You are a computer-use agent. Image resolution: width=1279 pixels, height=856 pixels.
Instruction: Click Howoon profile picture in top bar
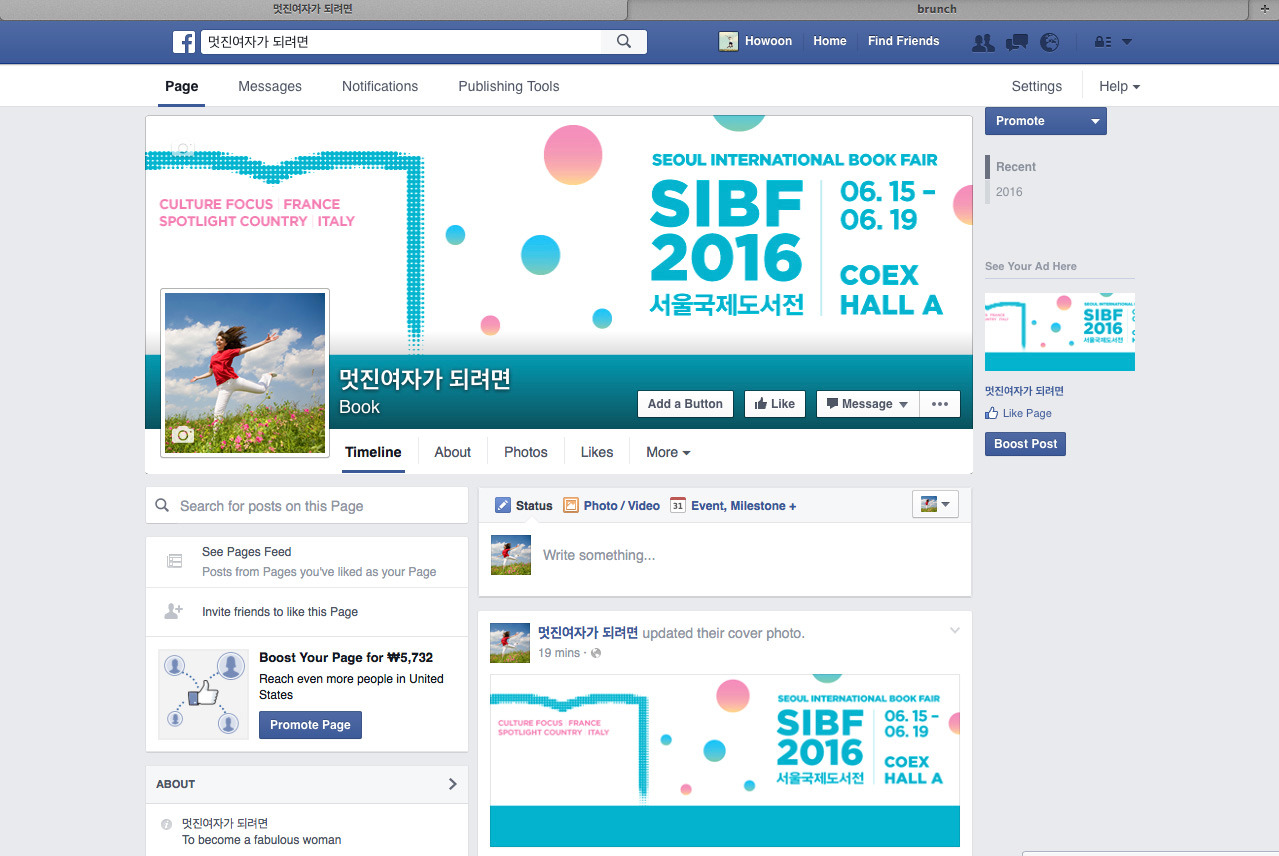729,42
